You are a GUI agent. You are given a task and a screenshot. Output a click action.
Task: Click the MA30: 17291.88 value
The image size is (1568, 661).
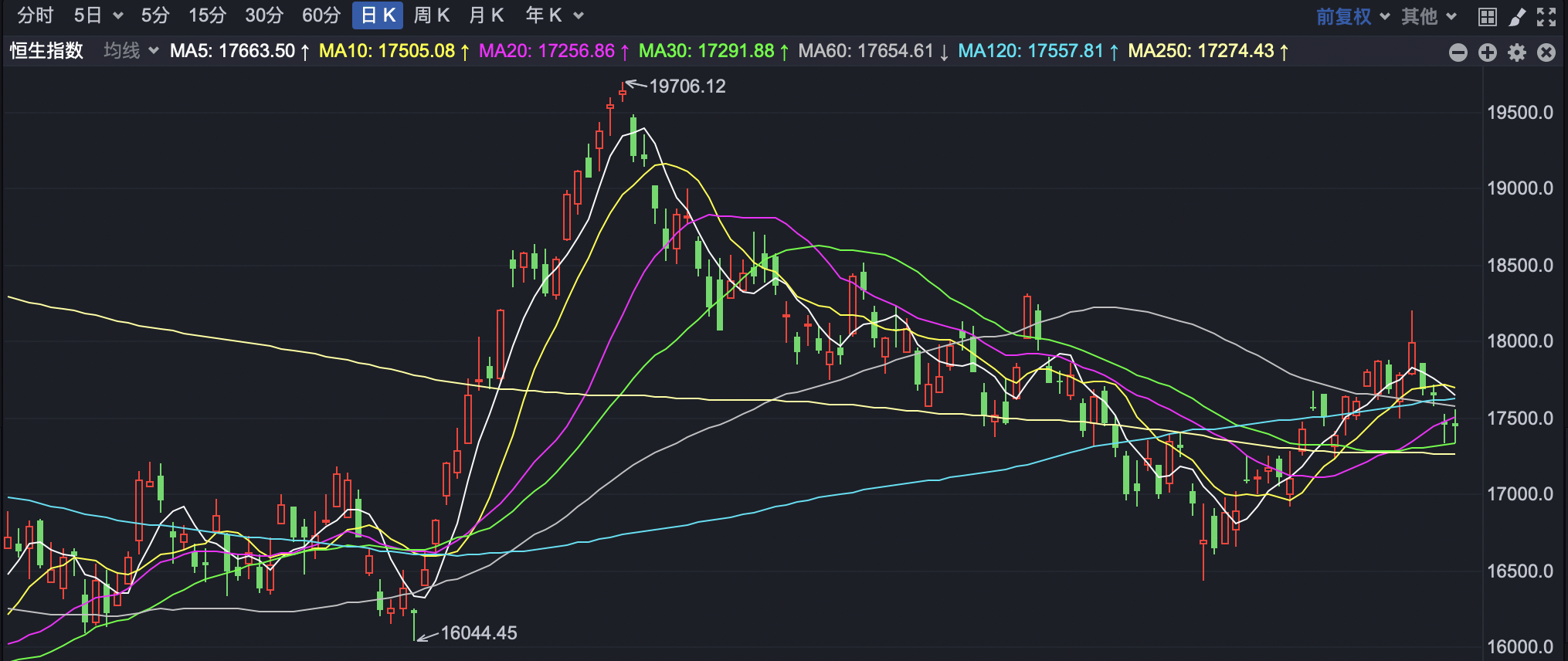click(714, 51)
